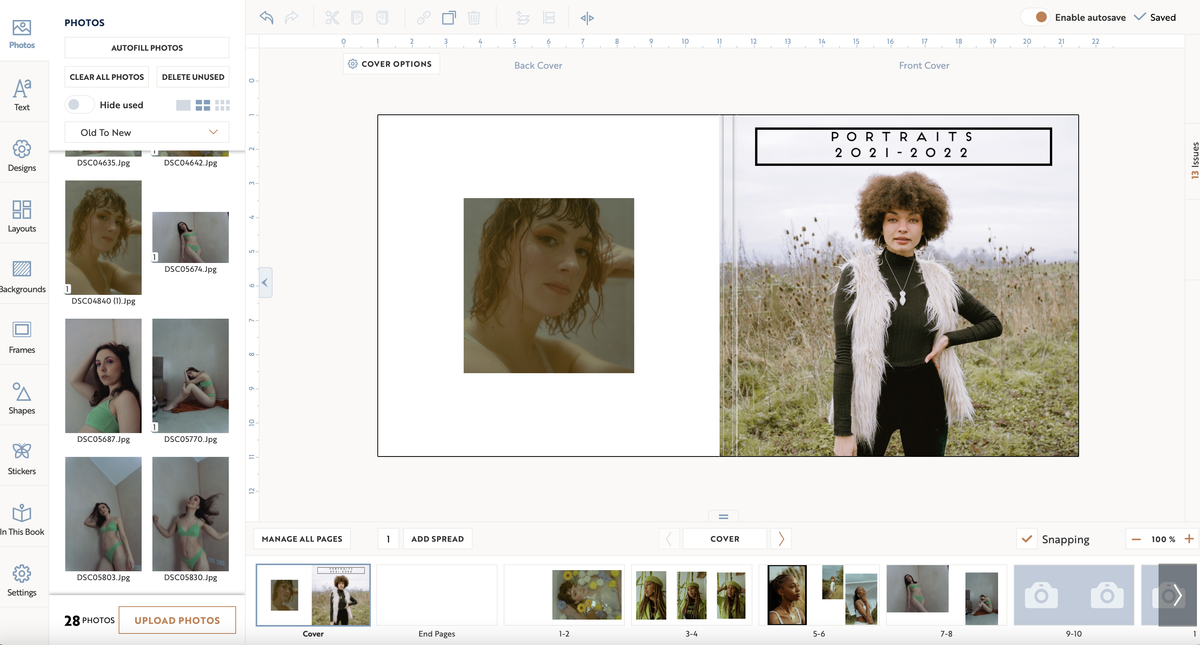This screenshot has height=645, width=1200.
Task: Select the DSC05674.jpg photo thumbnail
Action: [x=190, y=238]
